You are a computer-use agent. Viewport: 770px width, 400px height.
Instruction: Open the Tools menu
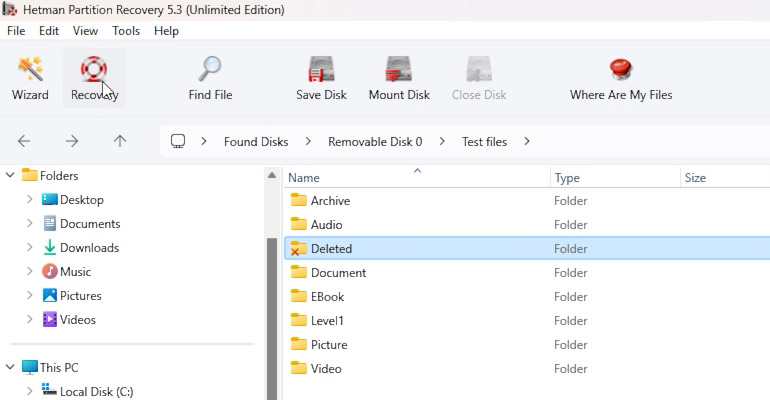pyautogui.click(x=126, y=31)
